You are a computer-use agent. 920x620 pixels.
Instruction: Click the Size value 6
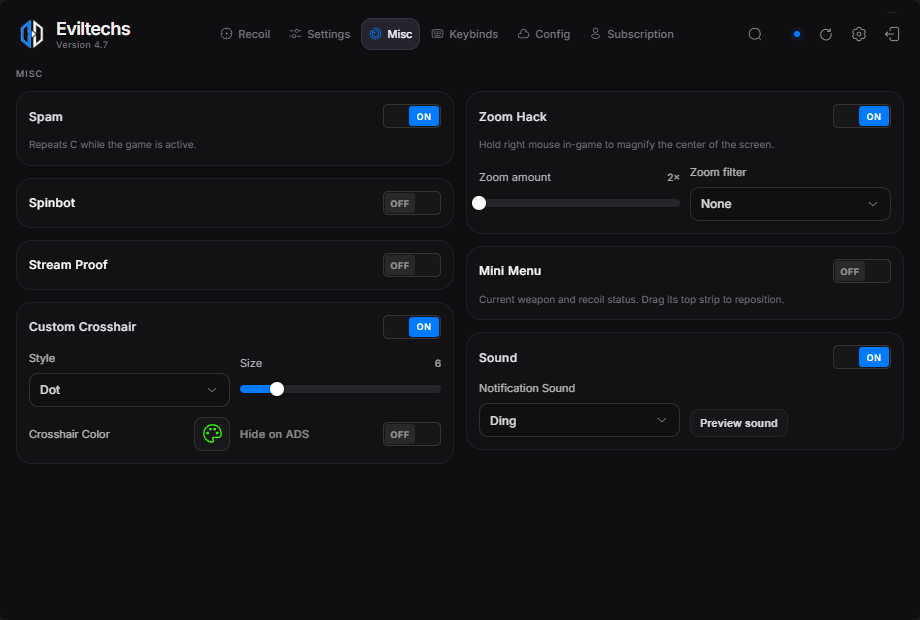coord(438,363)
